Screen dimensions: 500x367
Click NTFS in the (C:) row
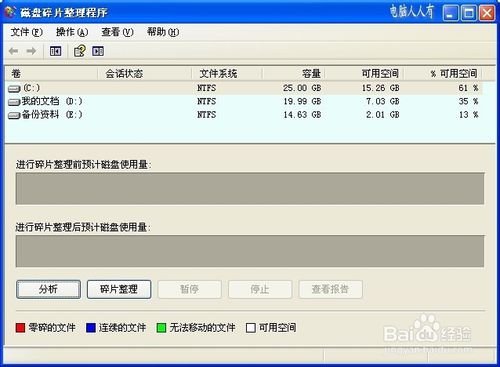[x=206, y=88]
